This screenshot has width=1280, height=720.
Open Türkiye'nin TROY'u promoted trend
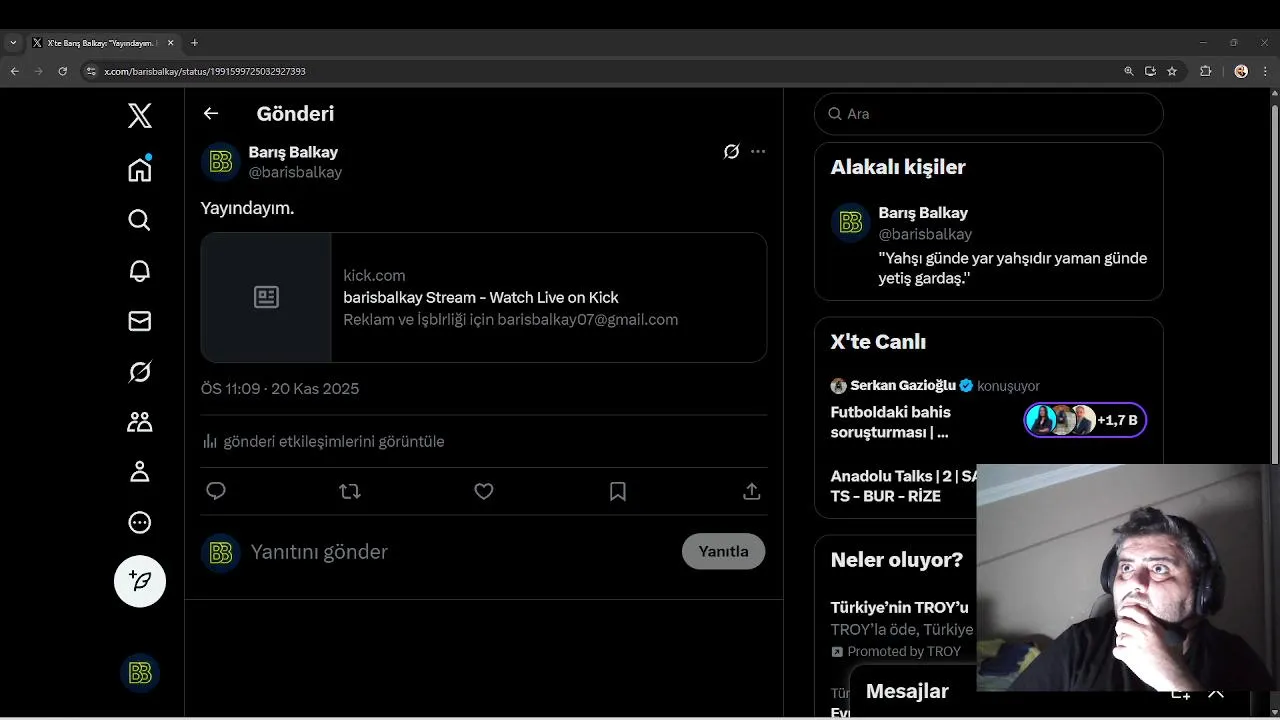coord(899,607)
